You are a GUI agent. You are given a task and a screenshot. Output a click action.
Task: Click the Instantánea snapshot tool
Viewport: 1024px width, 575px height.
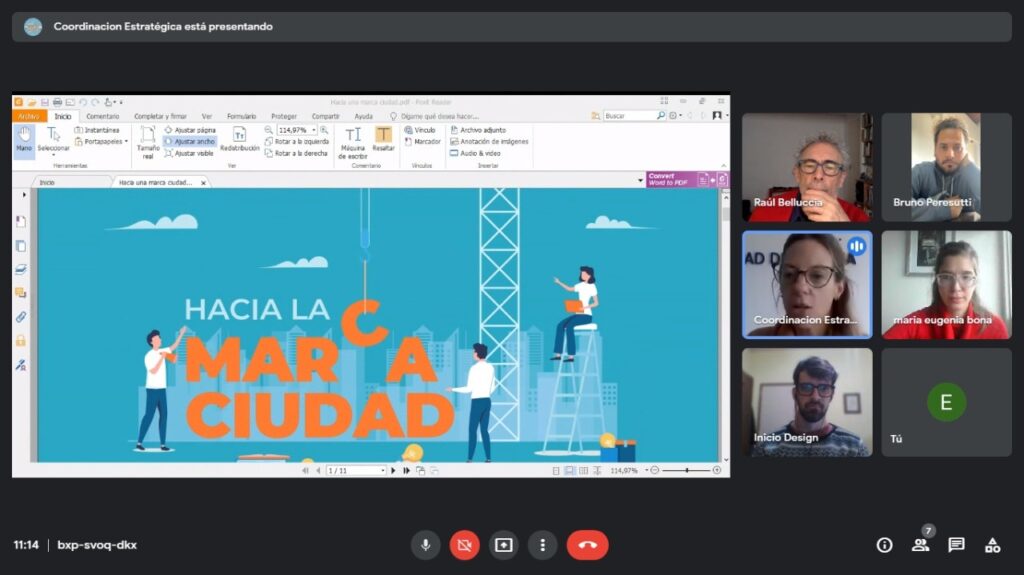(97, 130)
